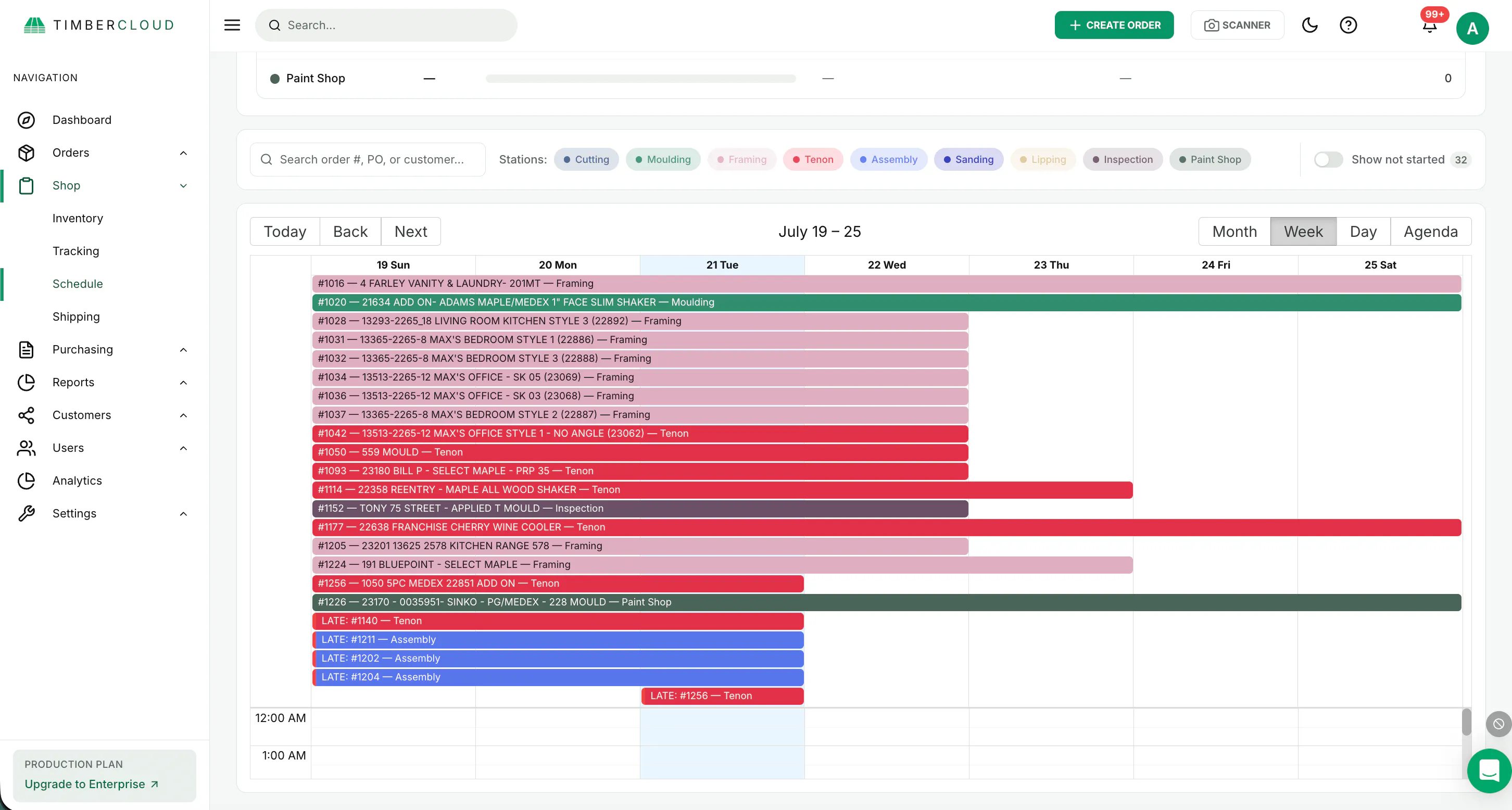The width and height of the screenshot is (1512, 810).
Task: Click the Settings wrench icon
Action: (27, 514)
